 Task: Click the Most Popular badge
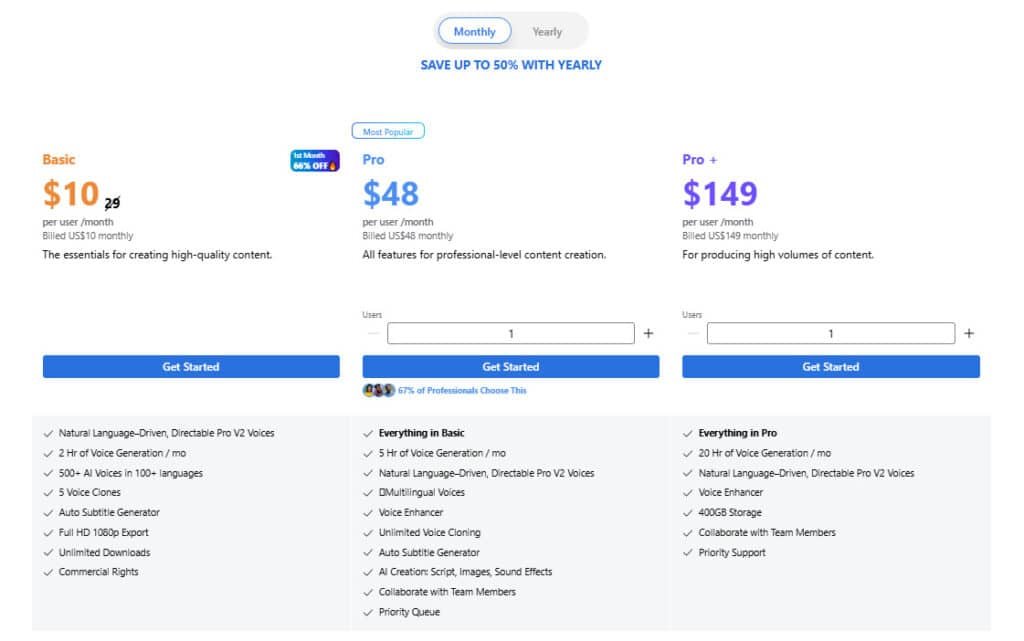388,131
